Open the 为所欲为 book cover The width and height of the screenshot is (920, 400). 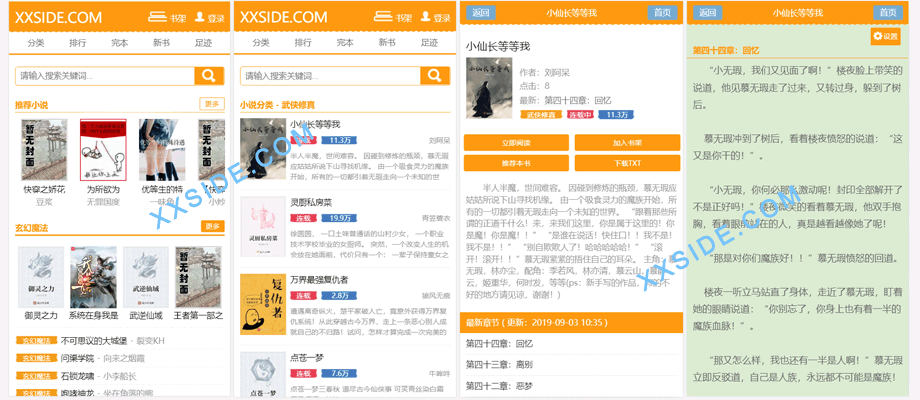pyautogui.click(x=103, y=150)
